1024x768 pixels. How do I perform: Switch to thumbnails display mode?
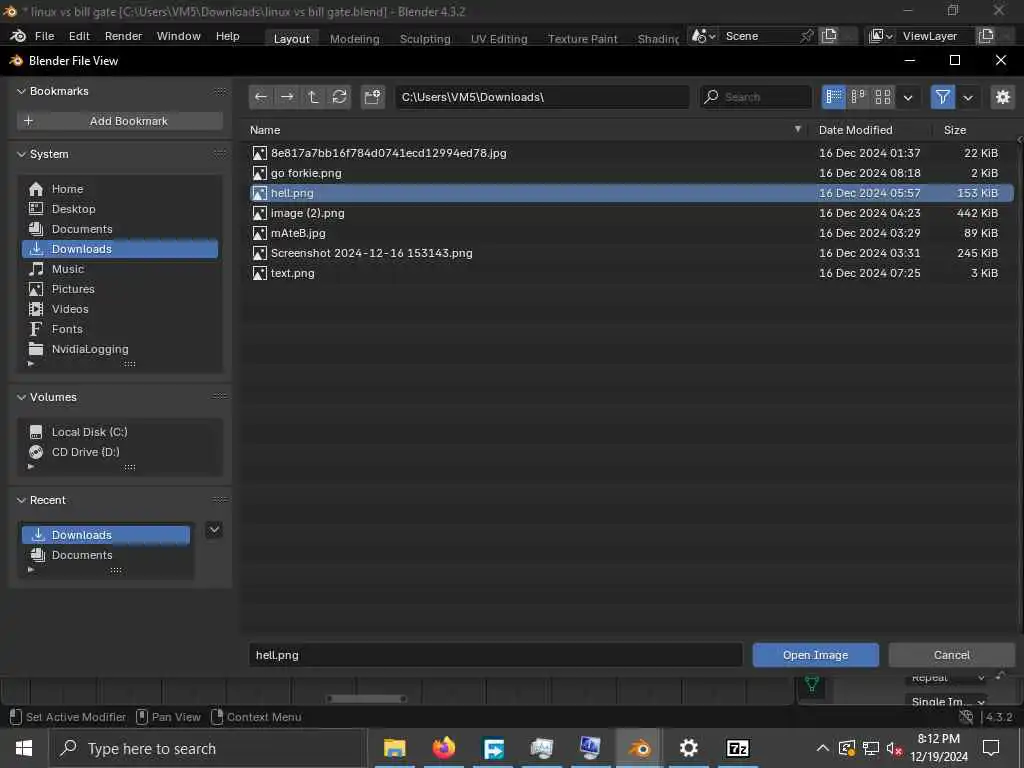click(x=883, y=97)
